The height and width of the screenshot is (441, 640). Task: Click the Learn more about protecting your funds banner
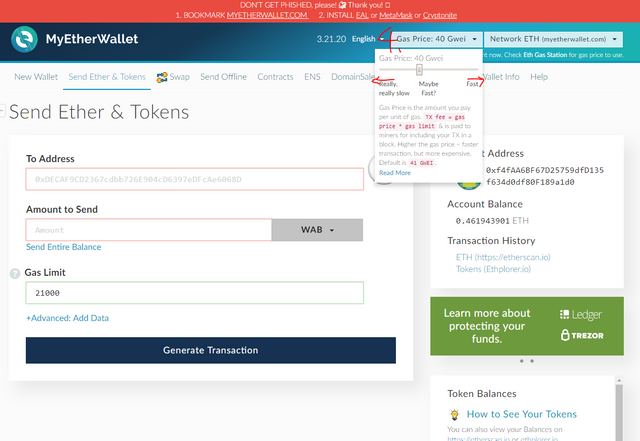tap(527, 326)
